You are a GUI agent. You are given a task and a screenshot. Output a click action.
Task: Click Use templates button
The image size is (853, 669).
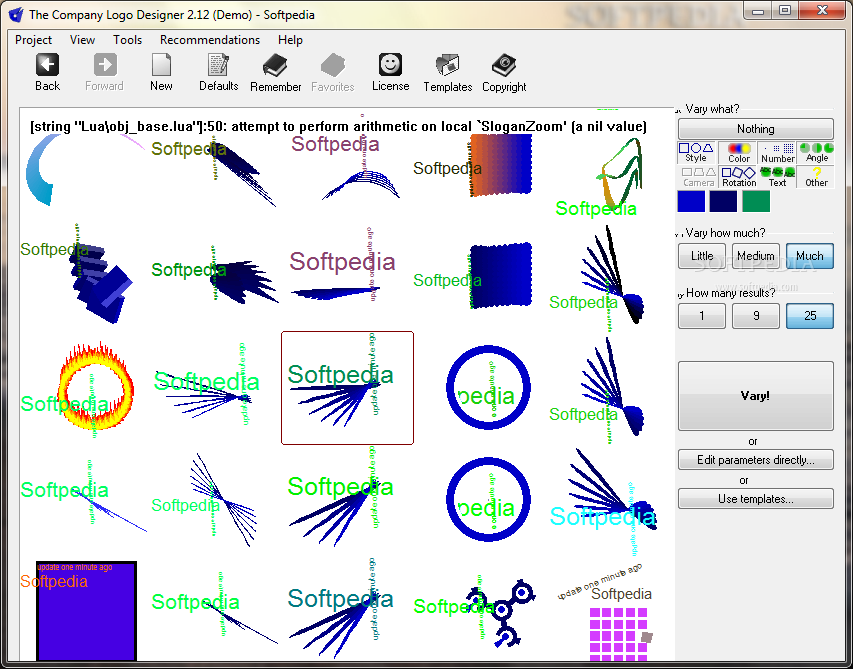click(756, 499)
